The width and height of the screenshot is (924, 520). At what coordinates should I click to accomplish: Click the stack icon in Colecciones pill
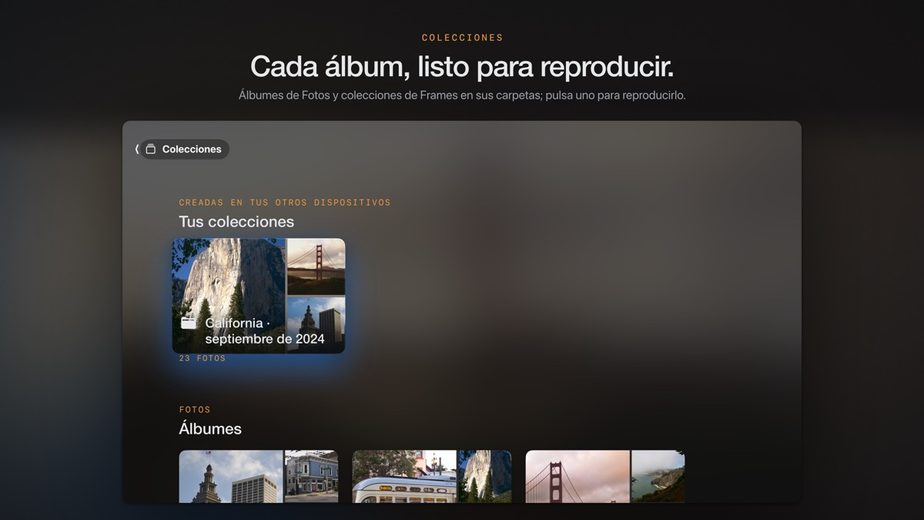click(x=151, y=149)
